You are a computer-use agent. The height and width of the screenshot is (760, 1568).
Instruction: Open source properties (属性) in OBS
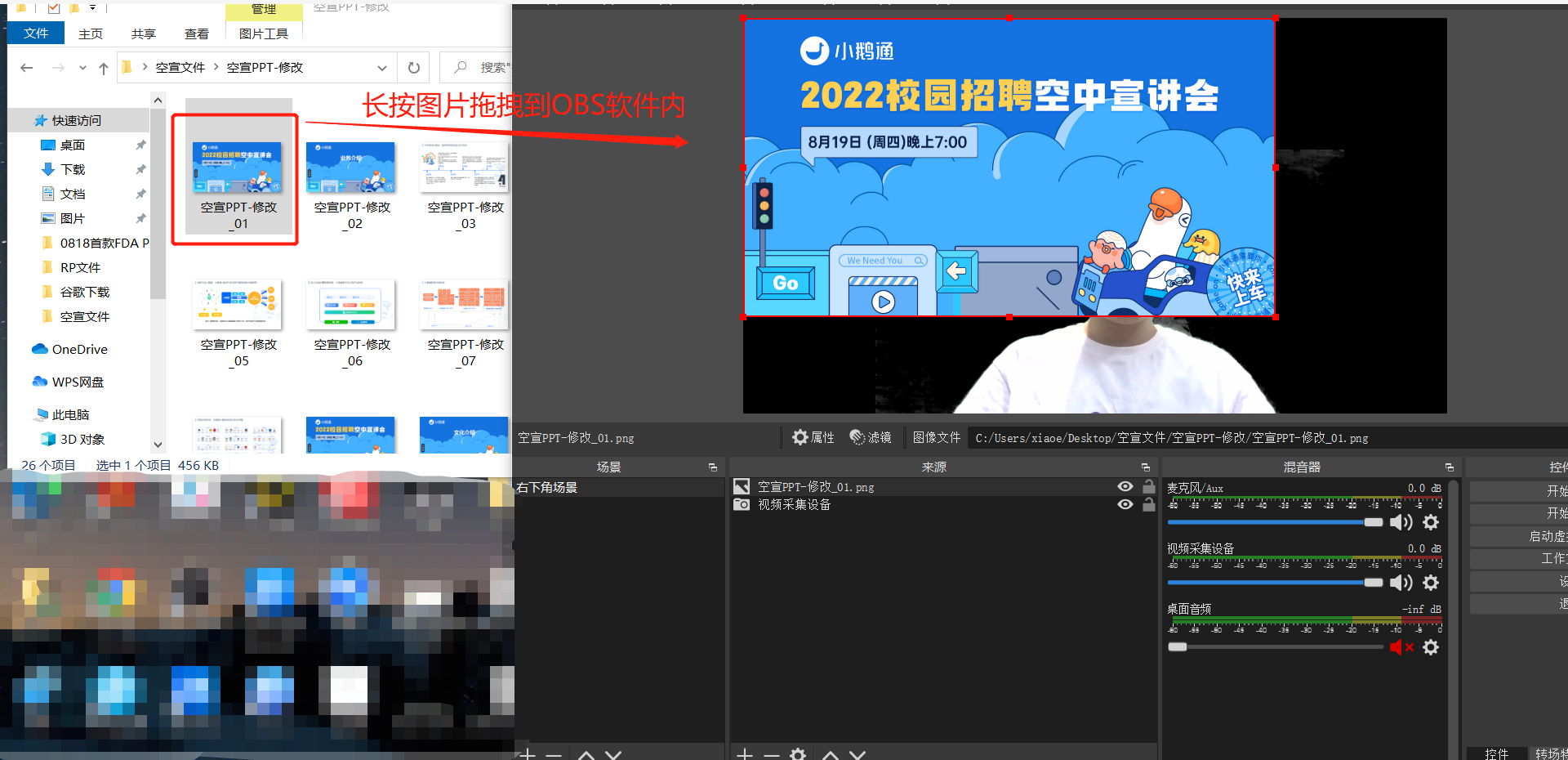[x=813, y=438]
